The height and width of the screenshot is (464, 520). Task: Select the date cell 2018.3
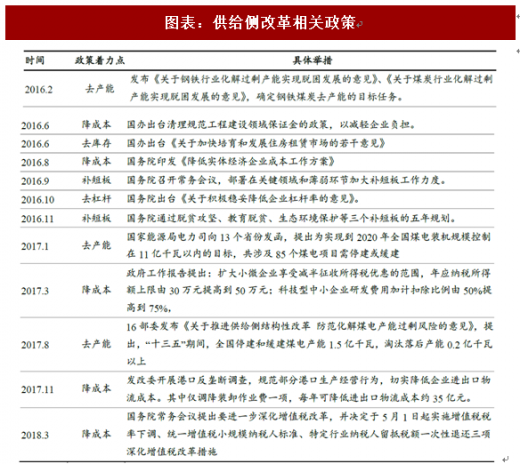tap(35, 435)
